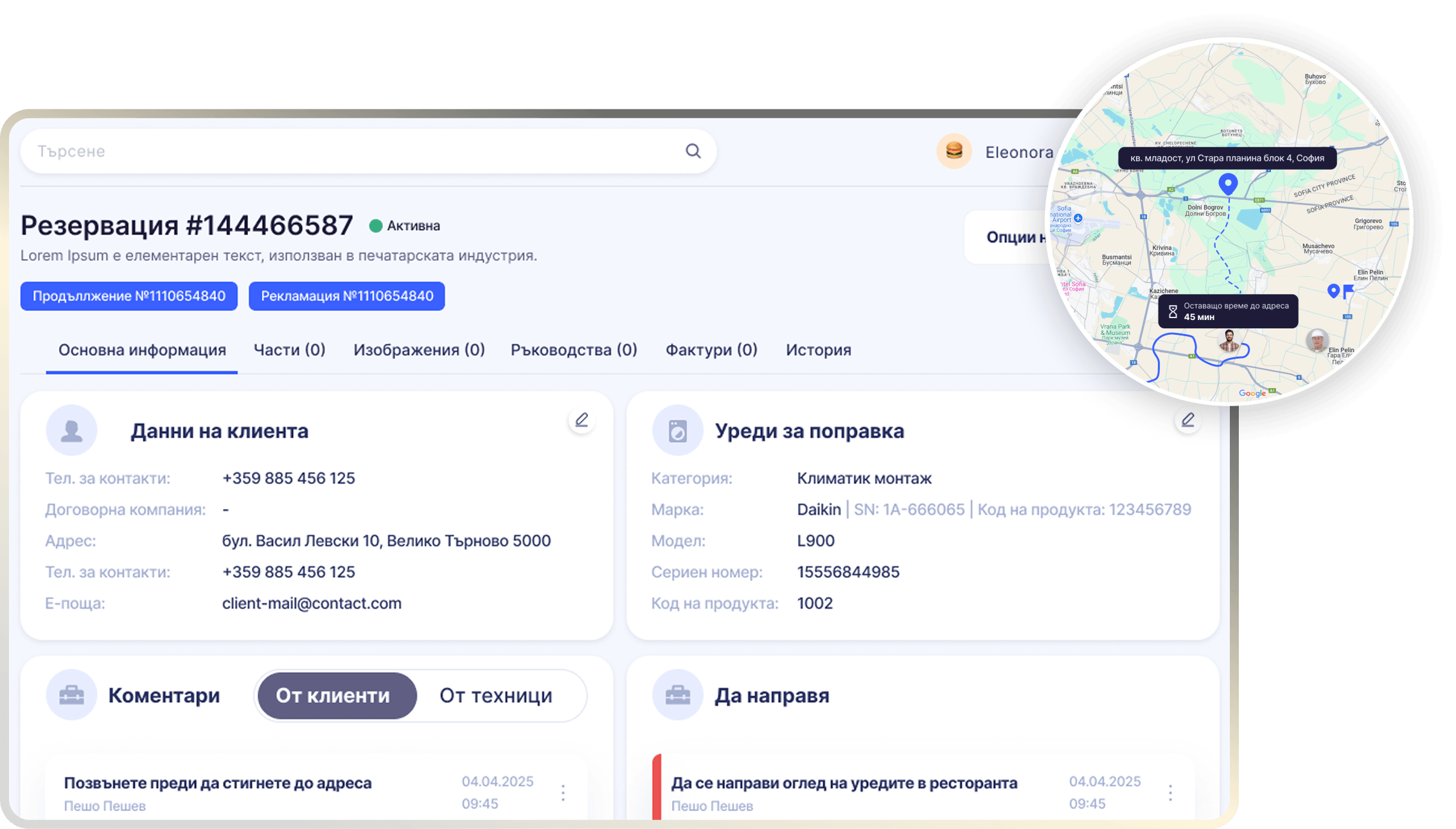Click the hourglass icon in the remaining time box
Image resolution: width=1456 pixels, height=829 pixels.
tap(1173, 312)
